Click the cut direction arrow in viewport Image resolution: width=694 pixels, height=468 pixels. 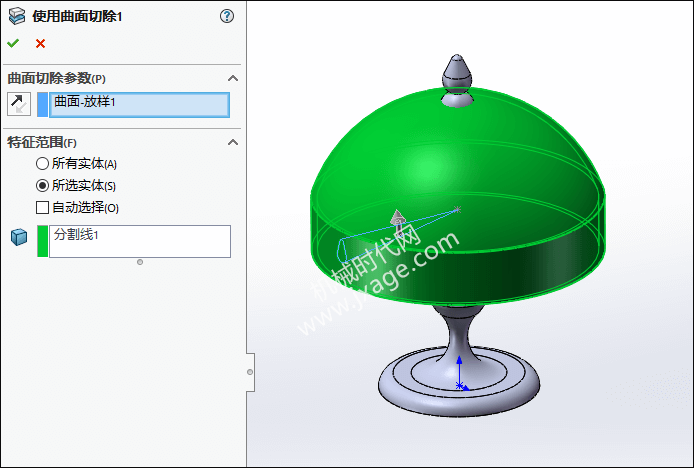398,223
